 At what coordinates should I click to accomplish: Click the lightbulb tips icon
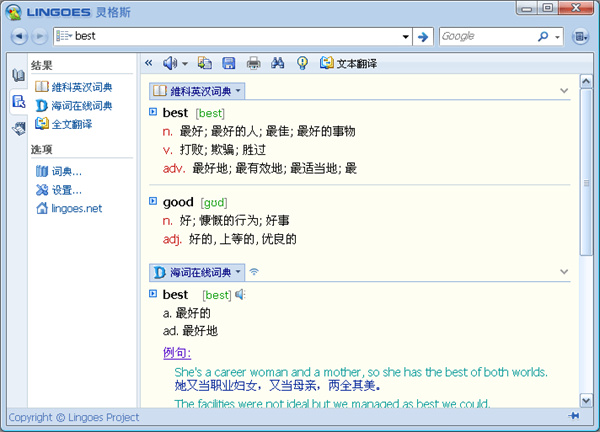tap(302, 63)
